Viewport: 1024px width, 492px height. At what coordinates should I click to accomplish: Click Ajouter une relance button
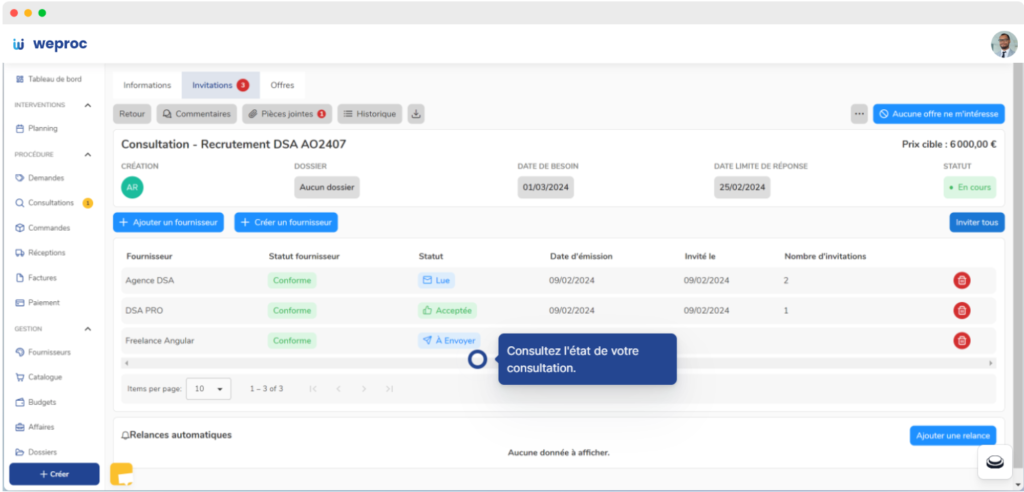(x=952, y=435)
